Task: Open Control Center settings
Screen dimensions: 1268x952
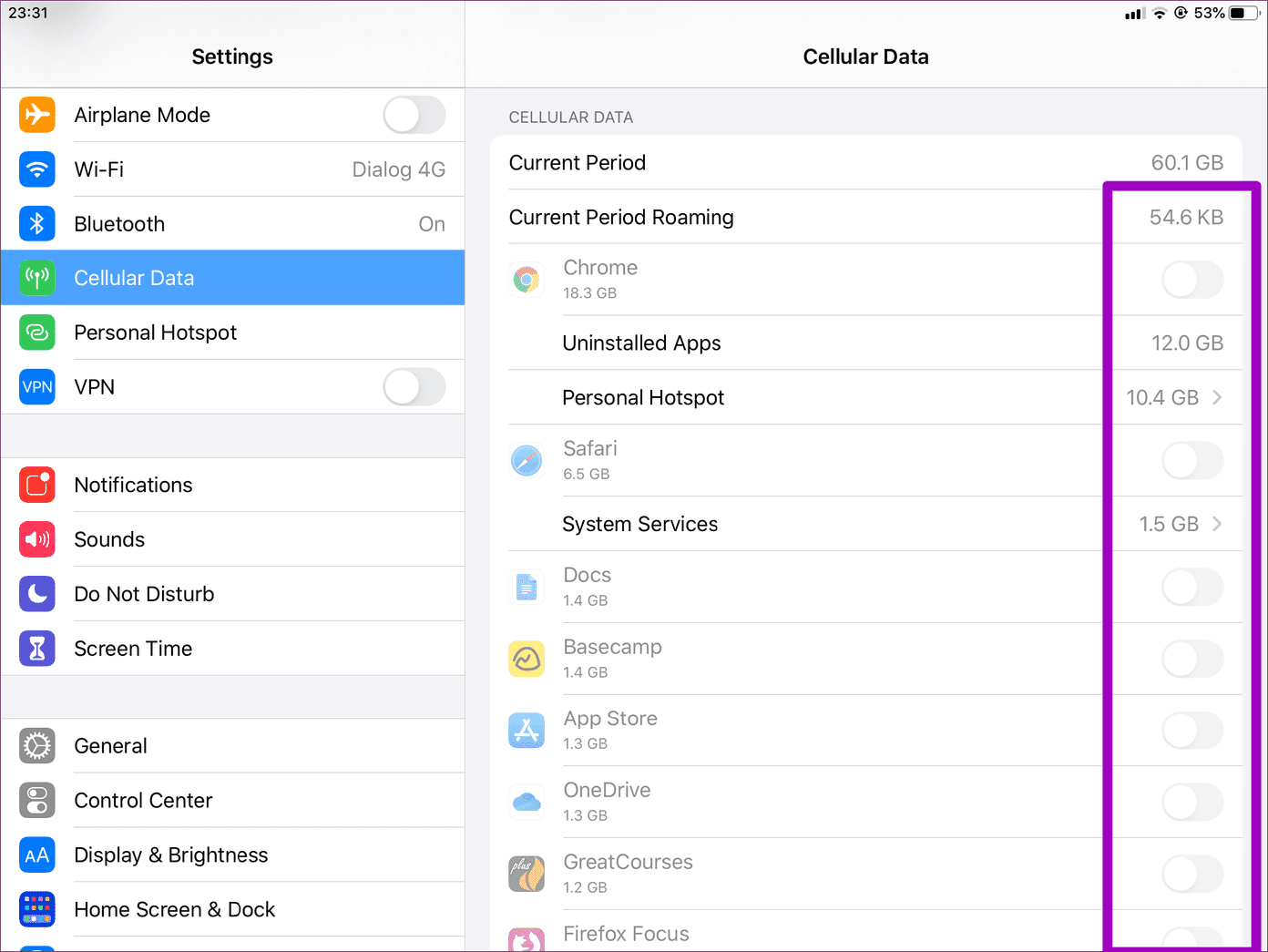Action: (233, 801)
